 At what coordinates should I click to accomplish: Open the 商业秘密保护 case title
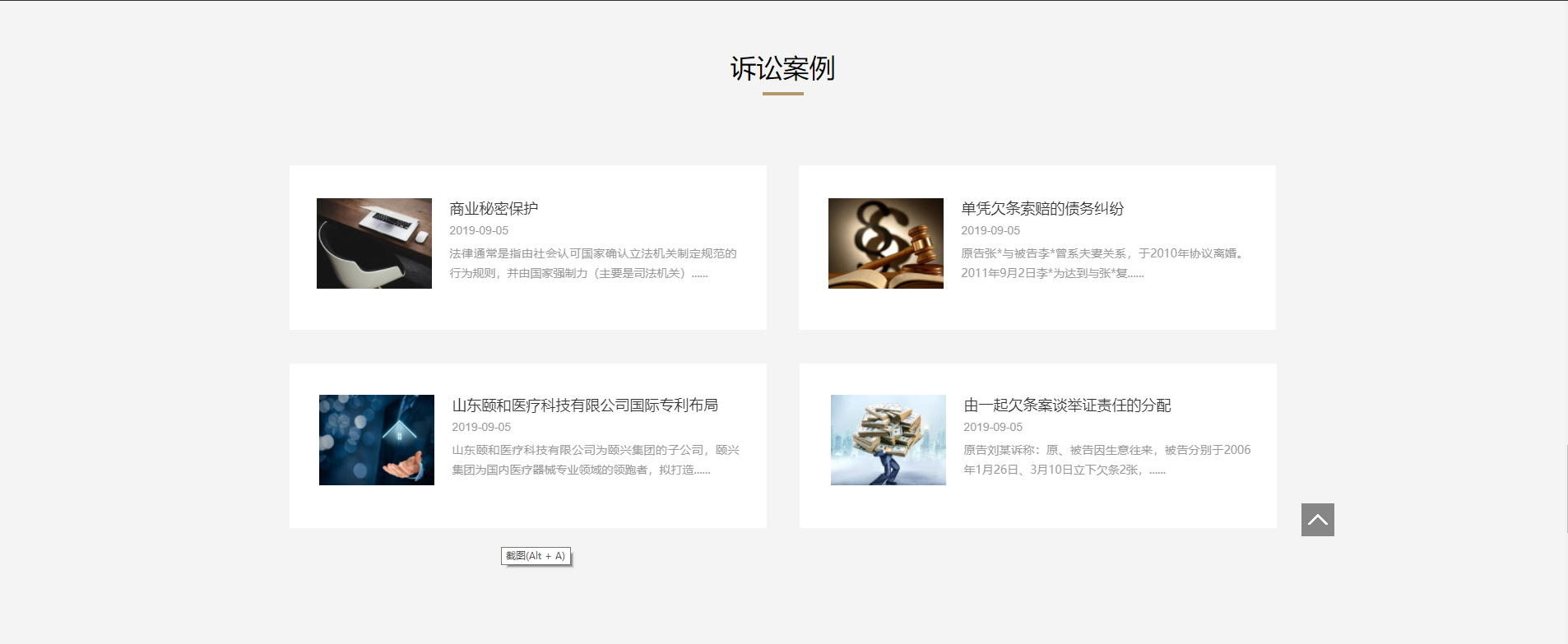point(494,209)
